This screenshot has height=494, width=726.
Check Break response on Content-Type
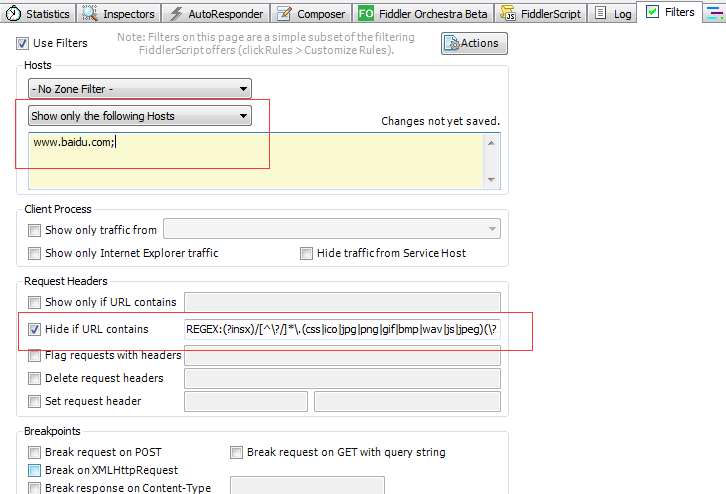point(34,488)
